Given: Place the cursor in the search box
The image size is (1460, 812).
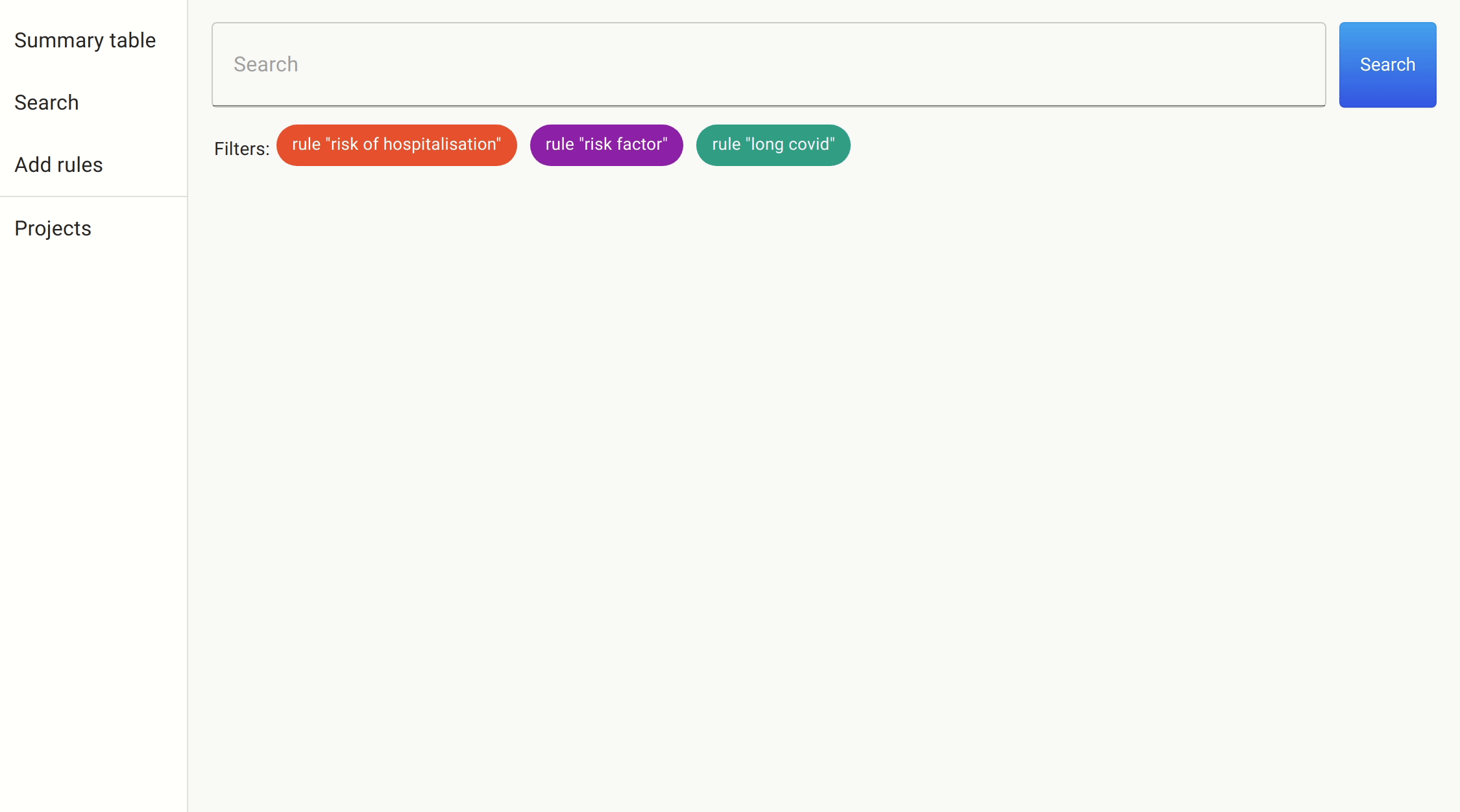Looking at the screenshot, I should tap(768, 65).
